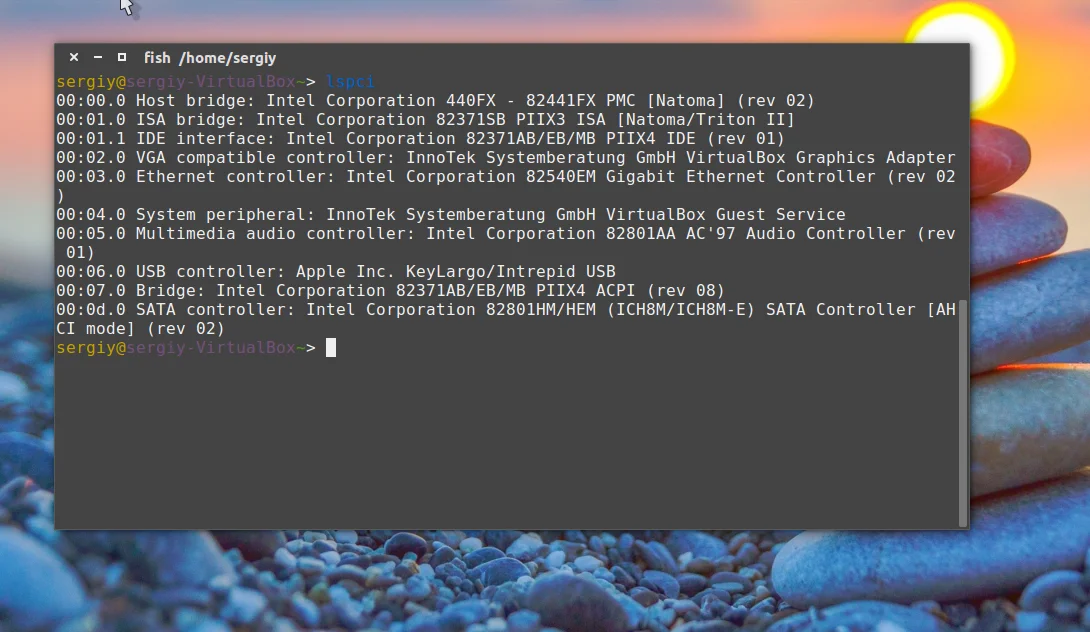Click the VGA compatible controller line

pos(505,158)
